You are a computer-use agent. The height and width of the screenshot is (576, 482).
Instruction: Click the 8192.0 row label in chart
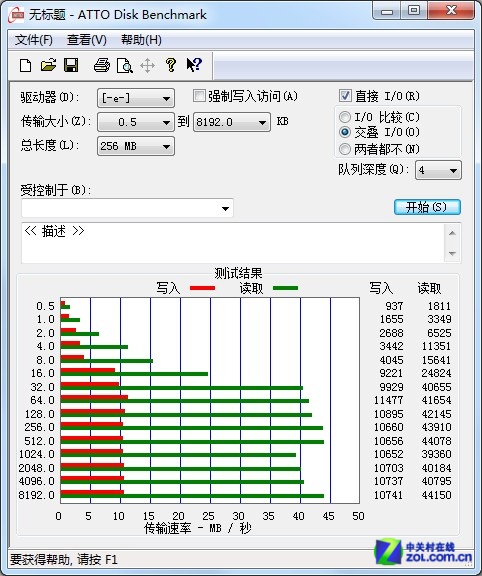pos(37,495)
